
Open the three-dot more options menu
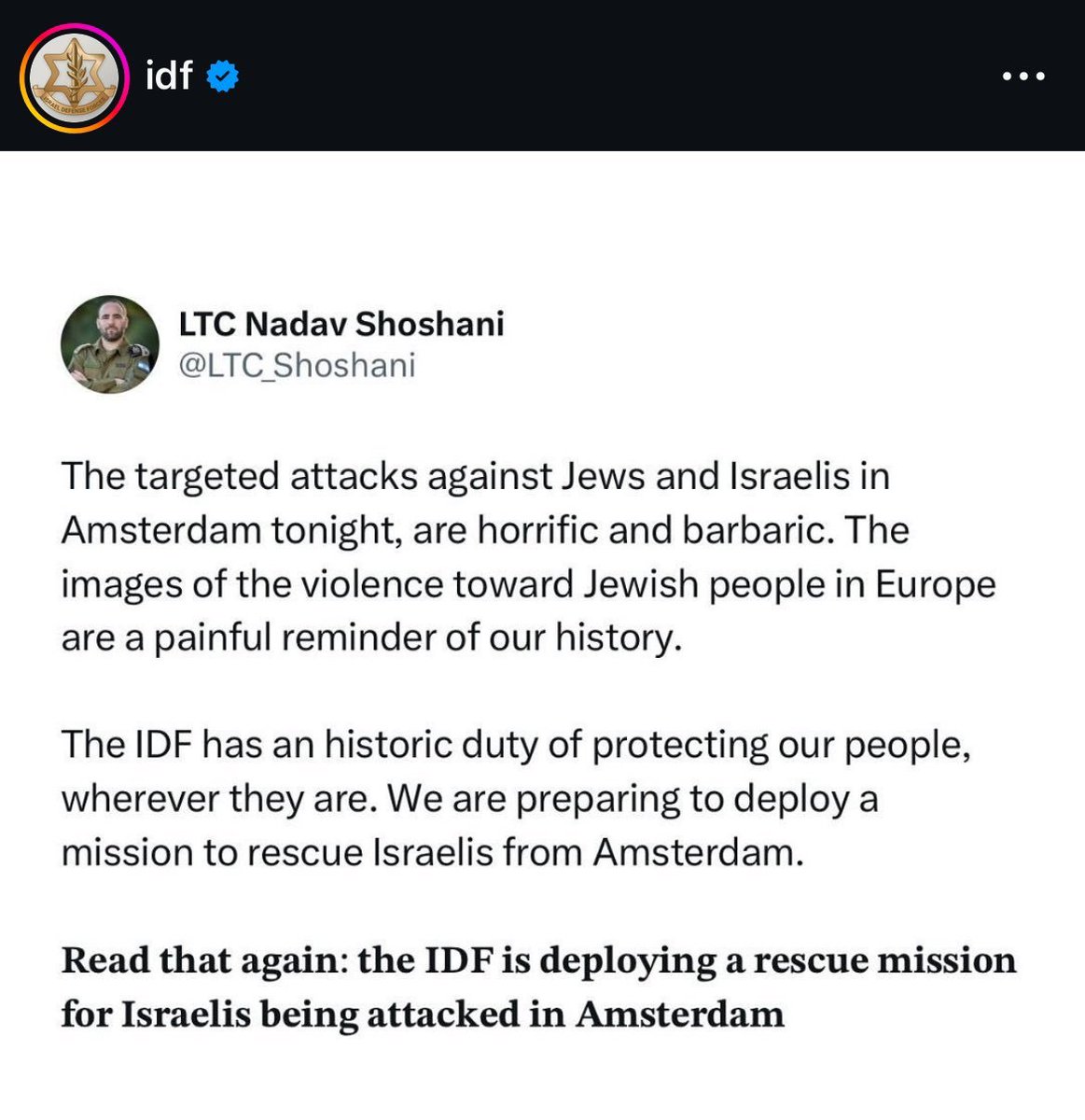point(1023,77)
